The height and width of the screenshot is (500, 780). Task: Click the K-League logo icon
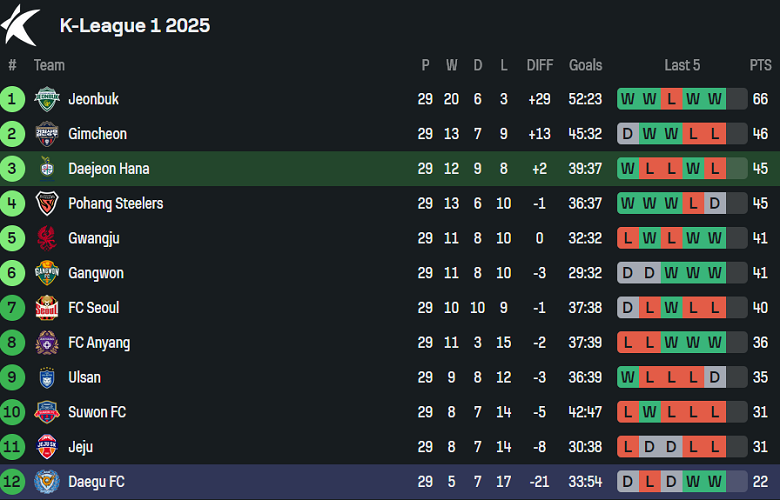[x=21, y=25]
